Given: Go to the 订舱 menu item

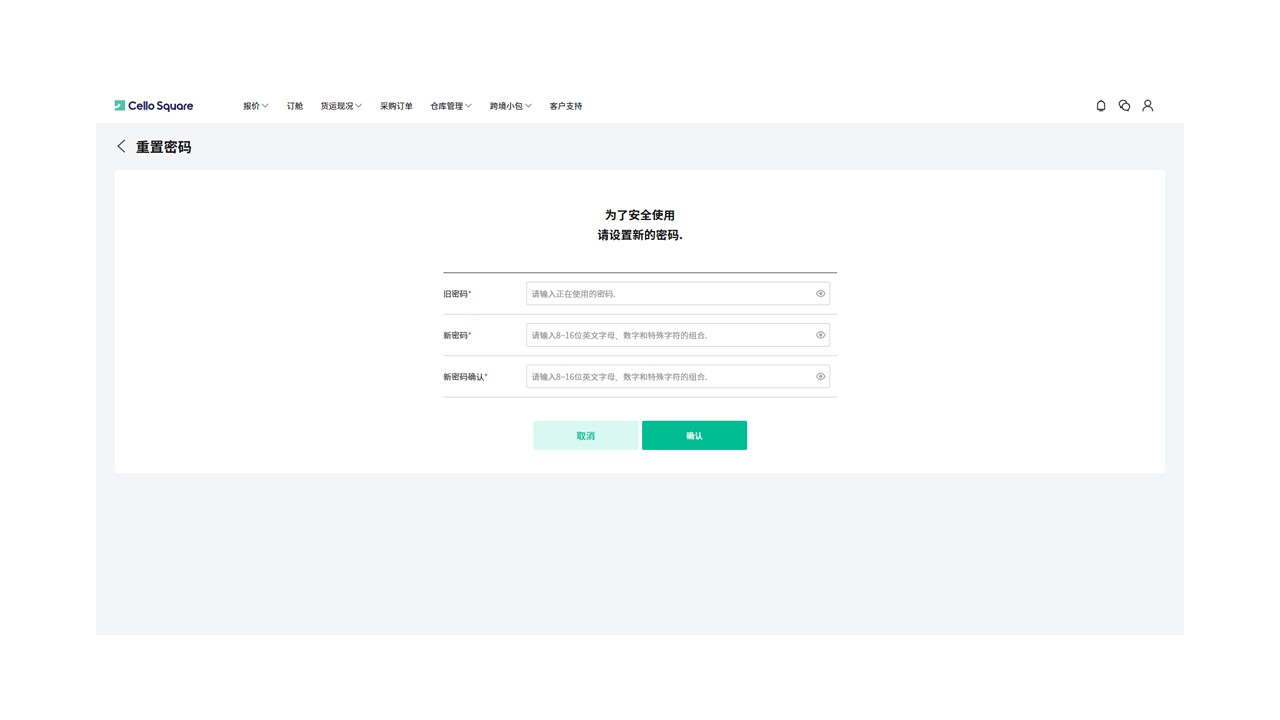Looking at the screenshot, I should tap(295, 106).
